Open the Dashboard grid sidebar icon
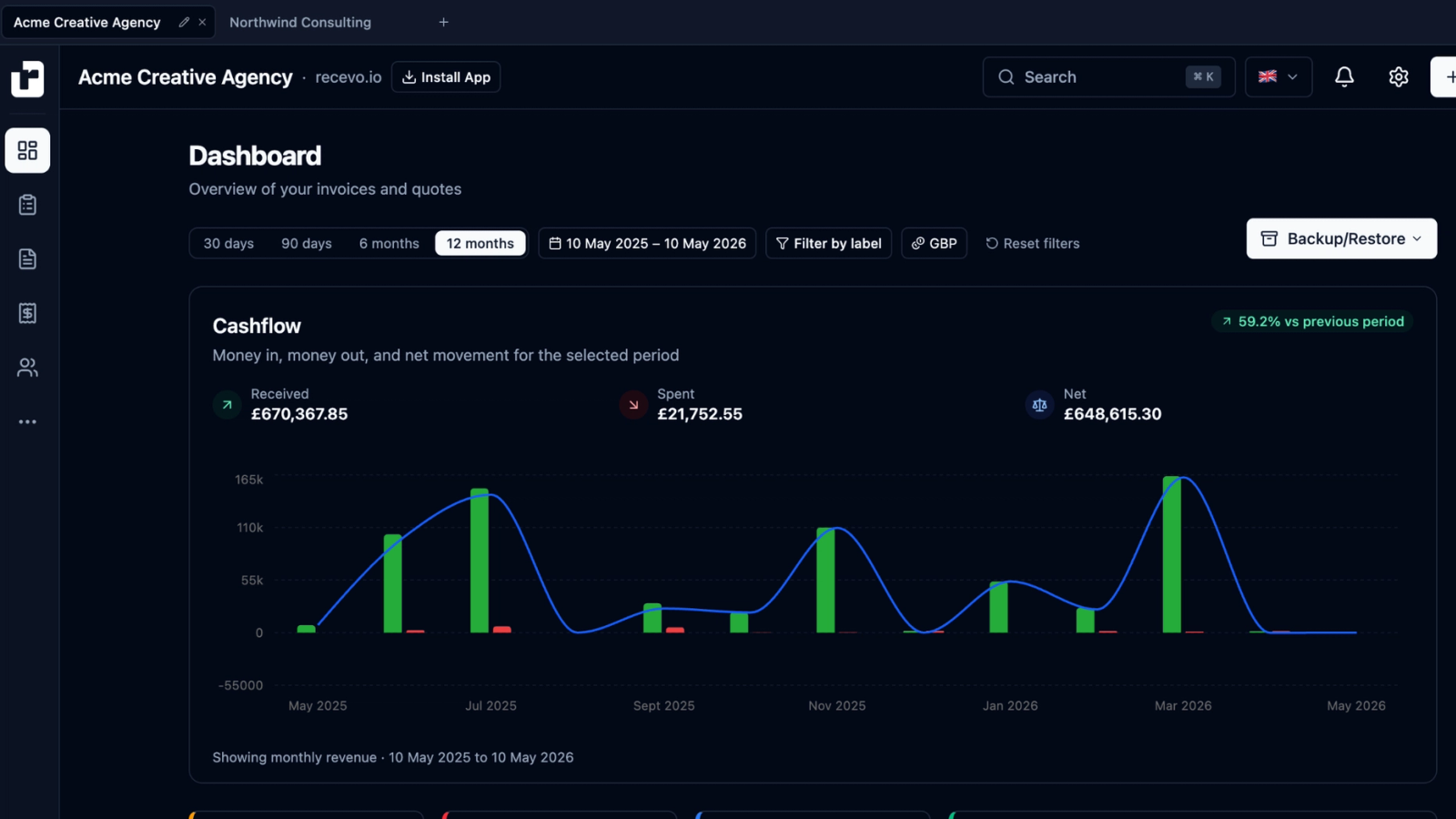Viewport: 1456px width, 819px height. coord(27,150)
